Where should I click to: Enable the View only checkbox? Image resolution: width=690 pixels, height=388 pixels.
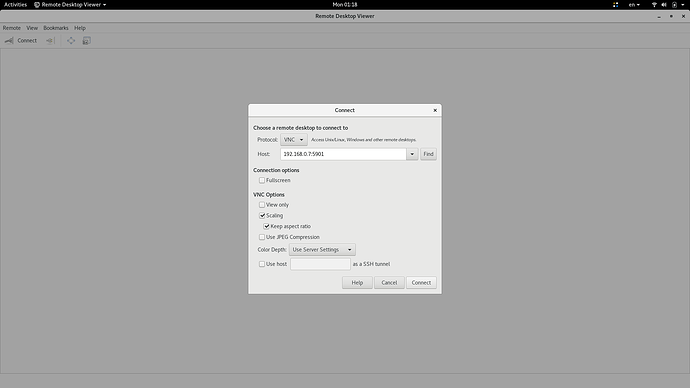click(262, 205)
